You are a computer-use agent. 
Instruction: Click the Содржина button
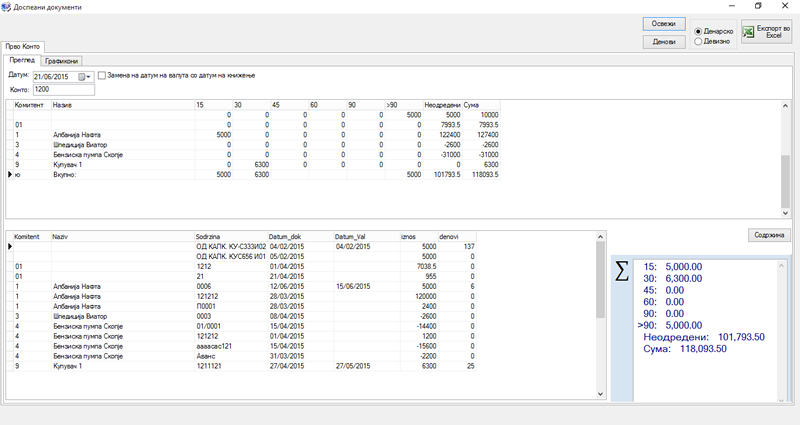pos(769,235)
